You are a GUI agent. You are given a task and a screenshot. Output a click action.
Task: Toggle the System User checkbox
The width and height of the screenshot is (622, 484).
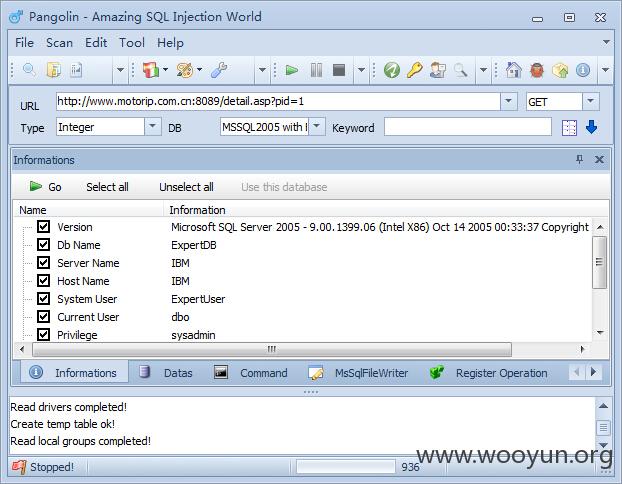tap(43, 298)
